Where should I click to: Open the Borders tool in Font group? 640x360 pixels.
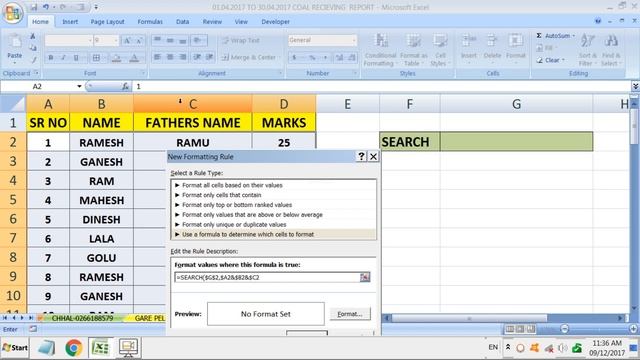[96, 58]
